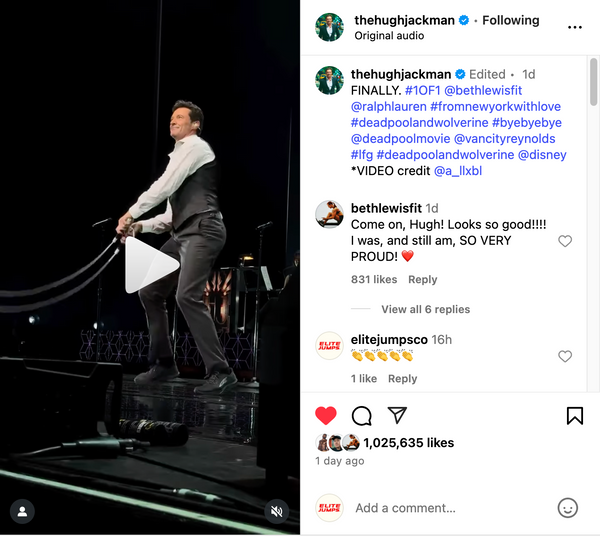Share post via paper plane icon

point(397,415)
